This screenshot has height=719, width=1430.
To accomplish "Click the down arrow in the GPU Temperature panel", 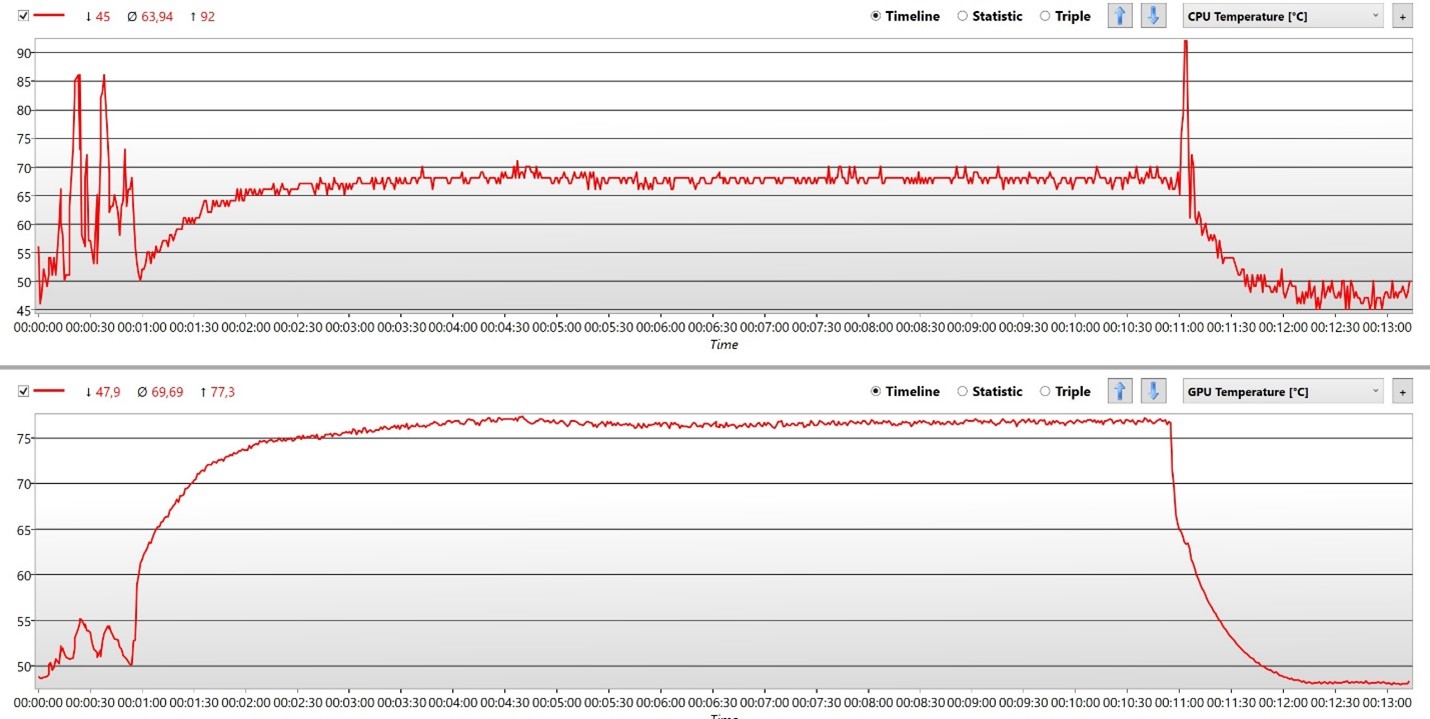I will pyautogui.click(x=1153, y=391).
